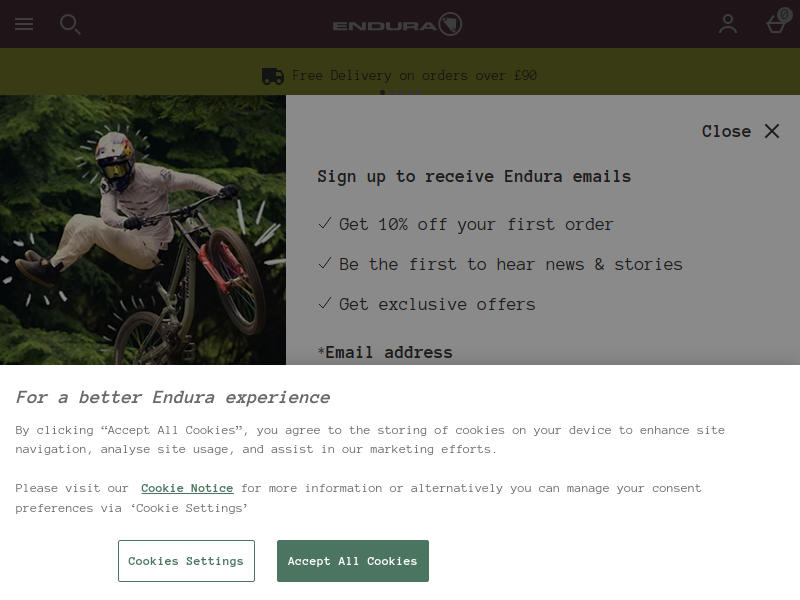Viewport: 800px width, 600px height.
Task: Click the X icon beside Close
Action: (772, 131)
